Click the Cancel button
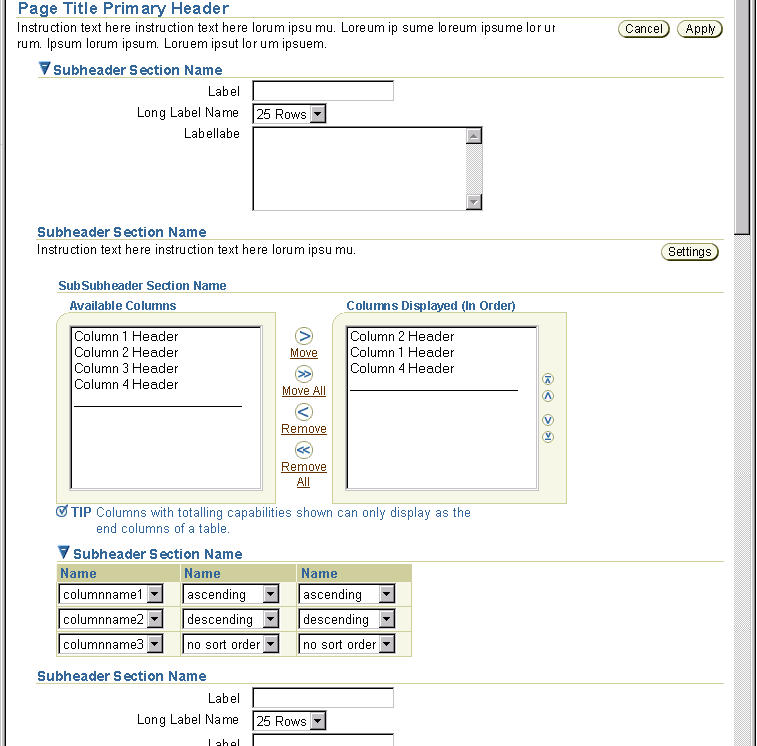757x746 pixels. point(644,29)
